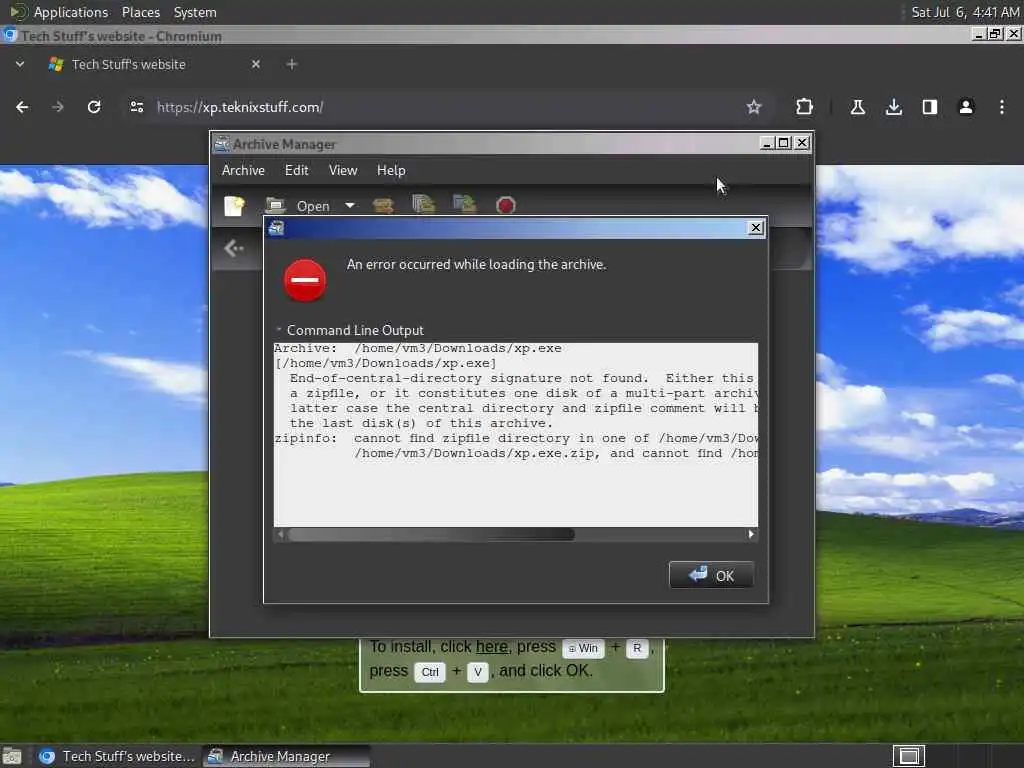Click the error dialog title bar icon
Image resolution: width=1024 pixels, height=768 pixels.
click(x=276, y=228)
